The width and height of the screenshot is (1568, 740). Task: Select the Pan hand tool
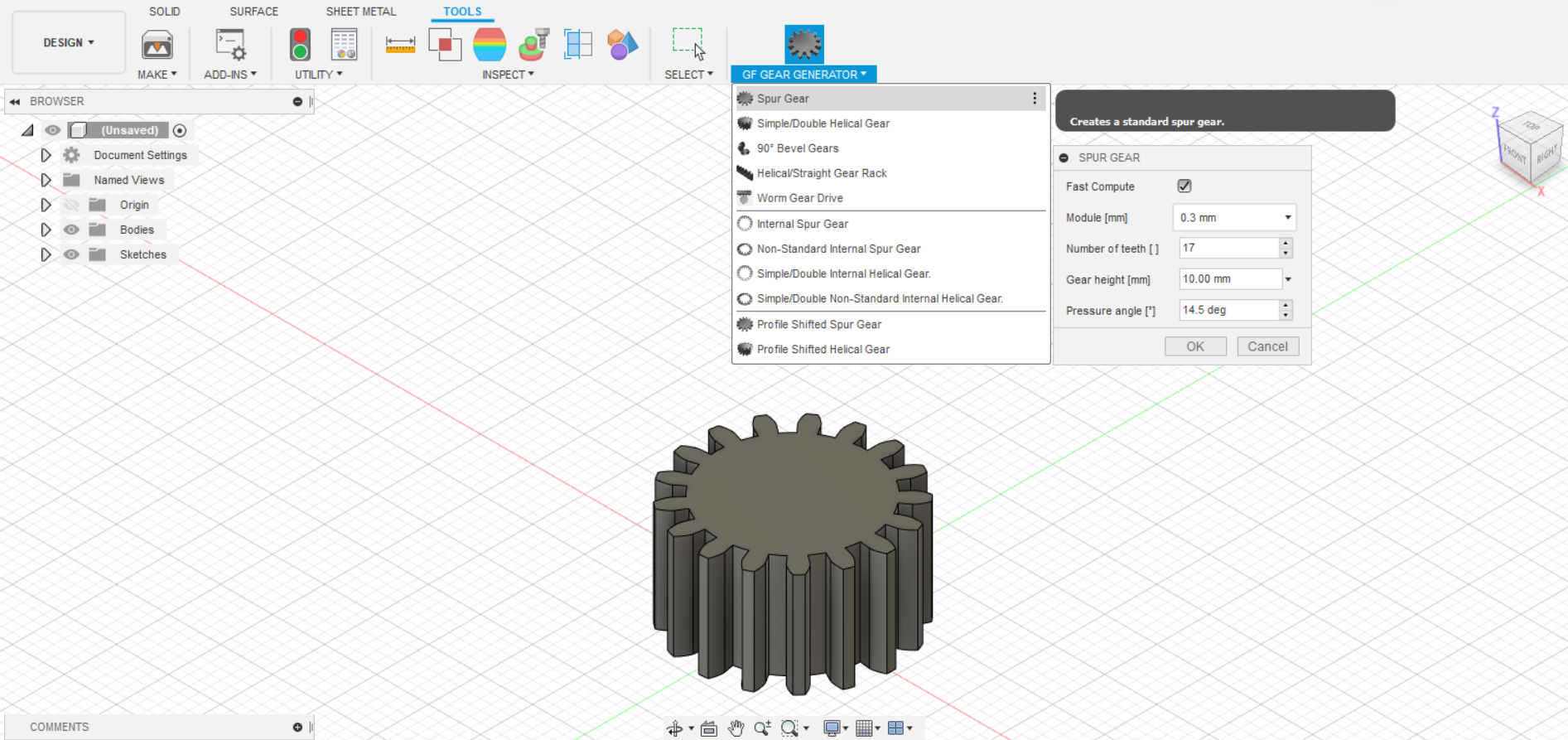(x=736, y=728)
